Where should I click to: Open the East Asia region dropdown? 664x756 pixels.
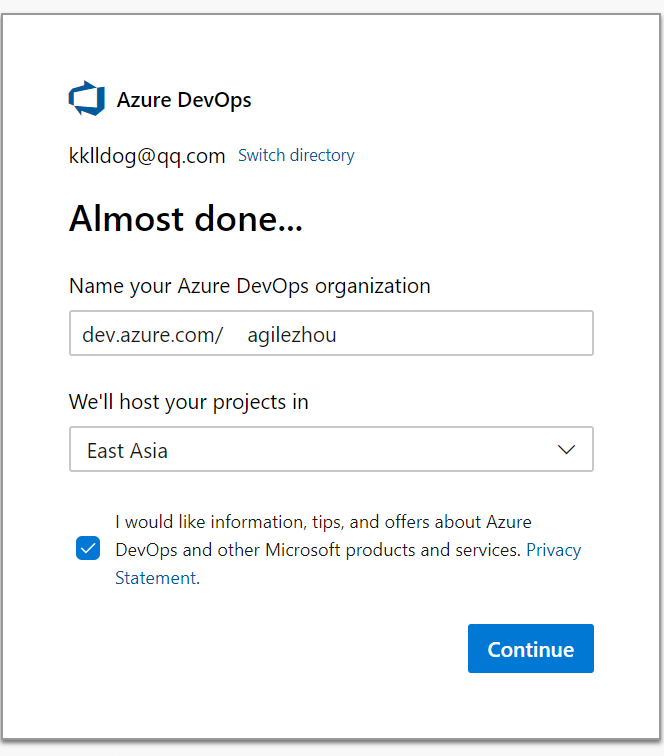331,449
